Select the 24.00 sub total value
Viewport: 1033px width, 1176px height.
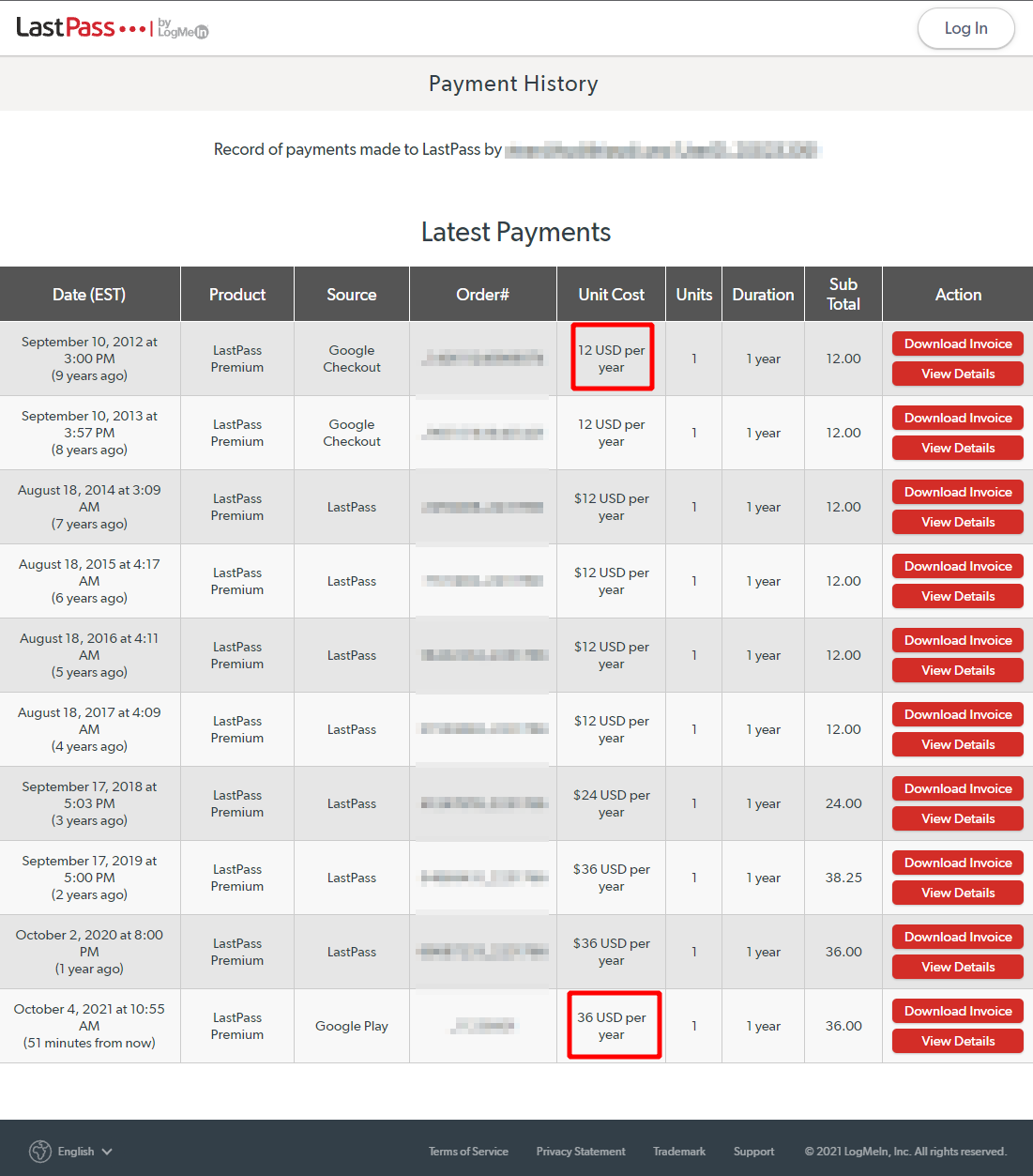[843, 803]
